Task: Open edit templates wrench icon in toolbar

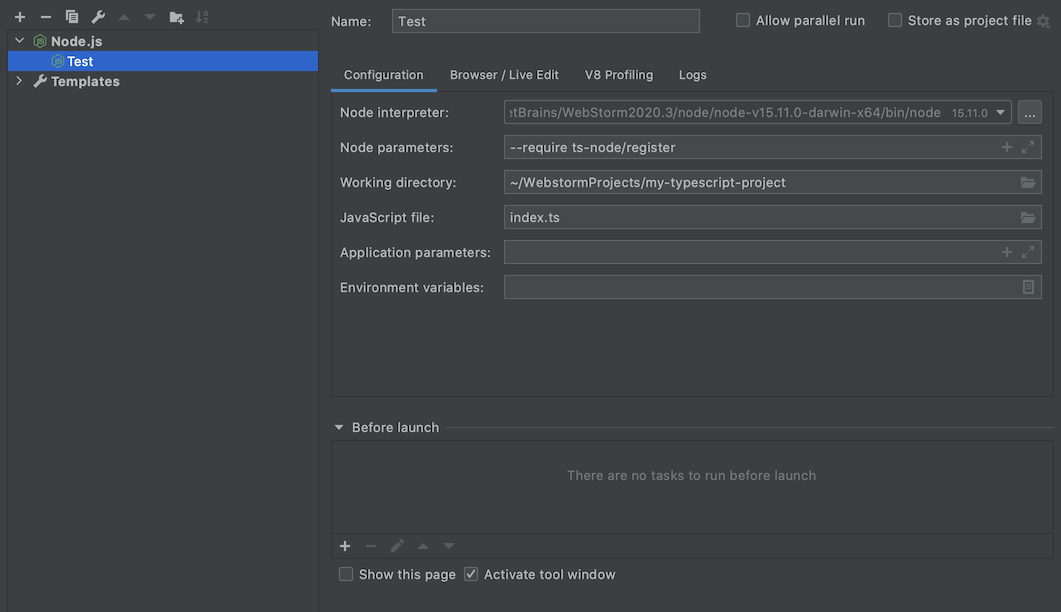Action: click(98, 17)
